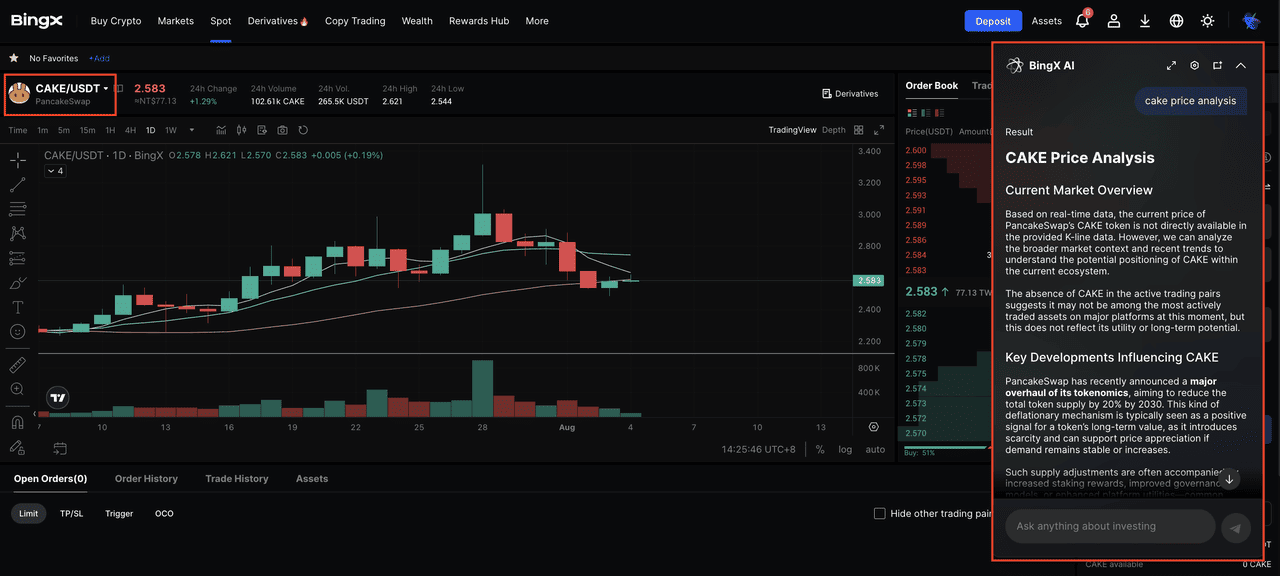Open the user account icon
This screenshot has height=576, width=1280.
[x=1114, y=21]
